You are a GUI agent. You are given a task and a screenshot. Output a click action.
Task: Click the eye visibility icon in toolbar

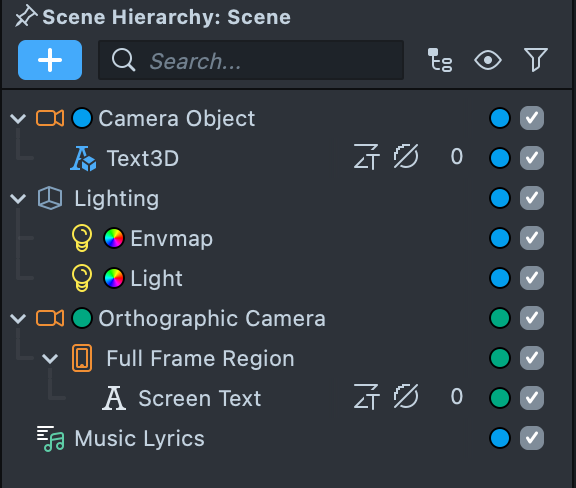coord(488,60)
